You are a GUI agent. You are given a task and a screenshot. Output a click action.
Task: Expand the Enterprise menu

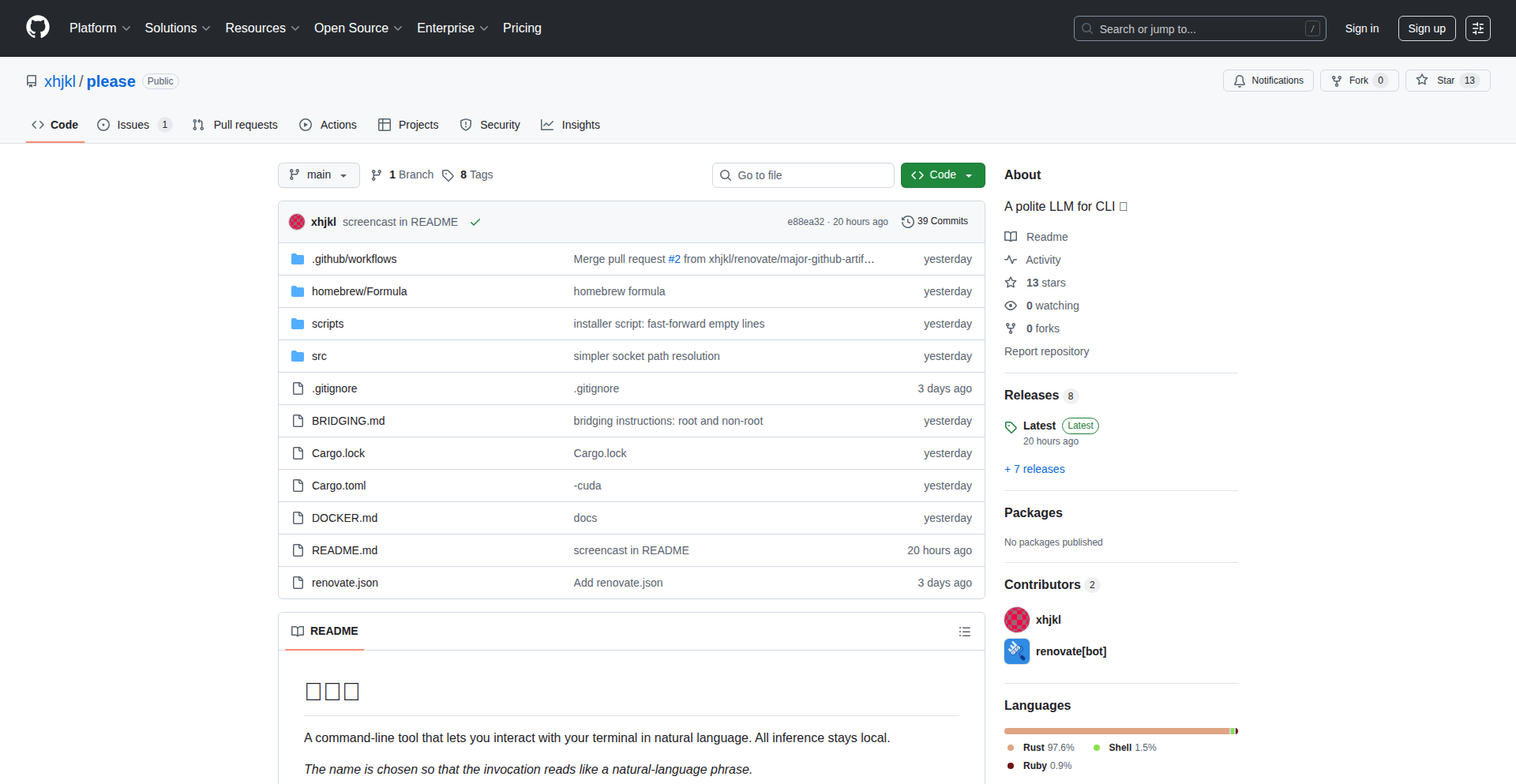(453, 28)
